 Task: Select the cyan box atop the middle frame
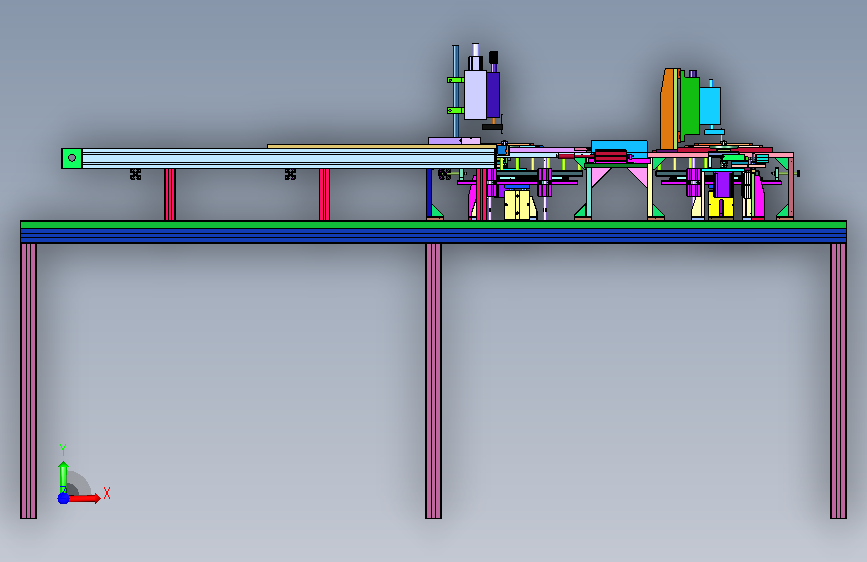coord(619,147)
